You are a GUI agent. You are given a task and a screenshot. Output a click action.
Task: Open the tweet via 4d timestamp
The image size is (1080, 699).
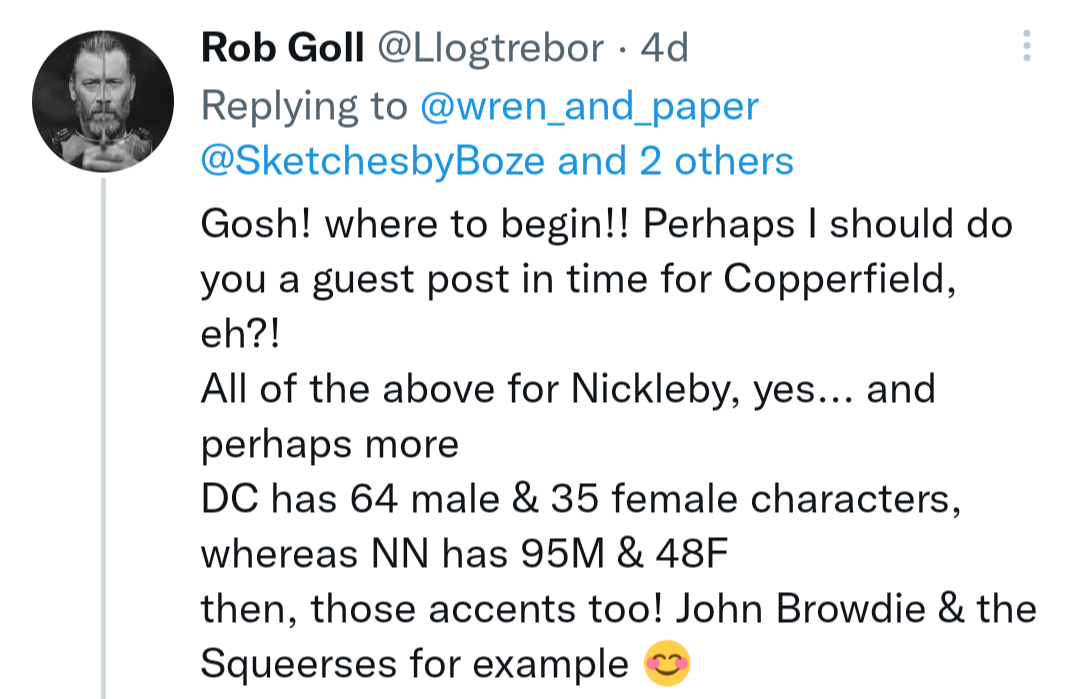point(664,48)
